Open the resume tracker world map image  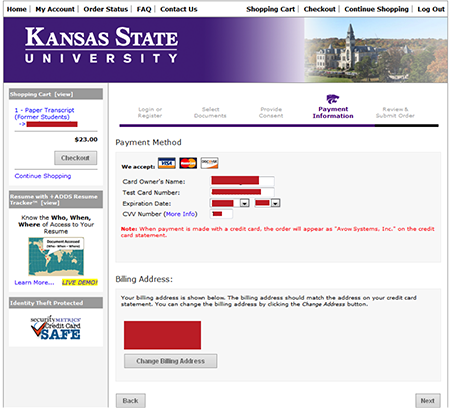pos(56,256)
